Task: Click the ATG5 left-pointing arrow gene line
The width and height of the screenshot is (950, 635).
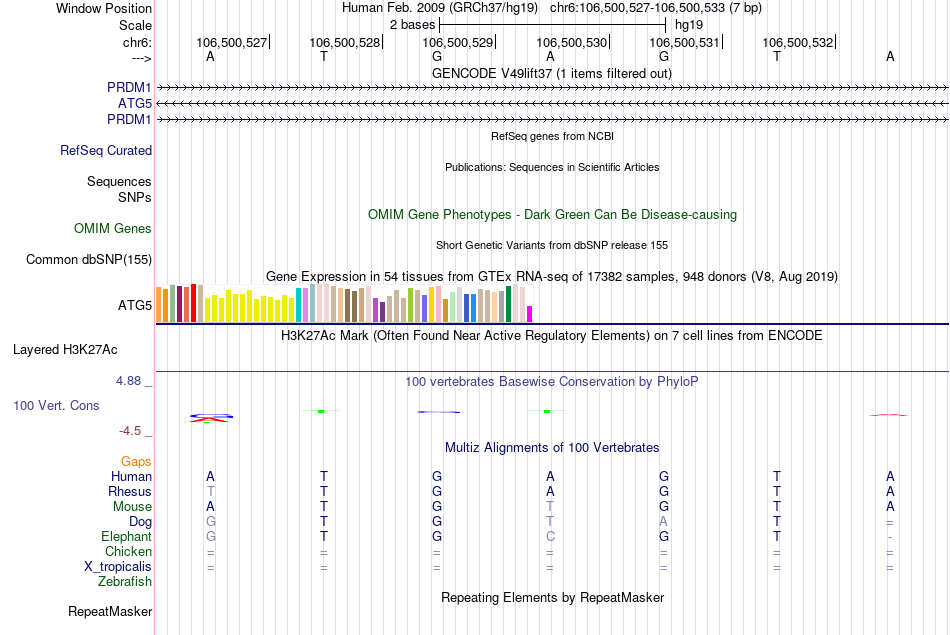Action: (552, 104)
